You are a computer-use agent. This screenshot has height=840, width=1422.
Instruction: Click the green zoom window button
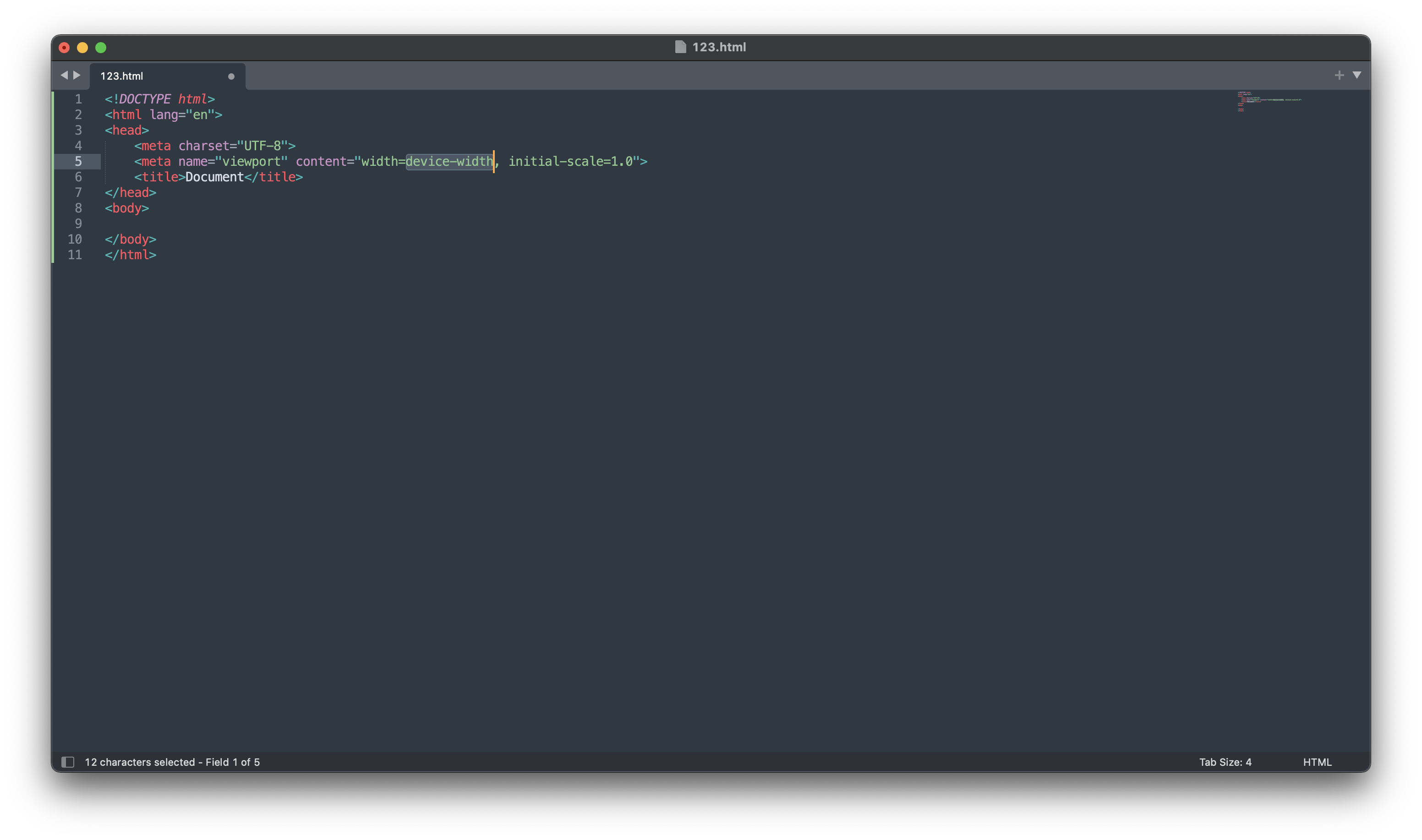101,48
